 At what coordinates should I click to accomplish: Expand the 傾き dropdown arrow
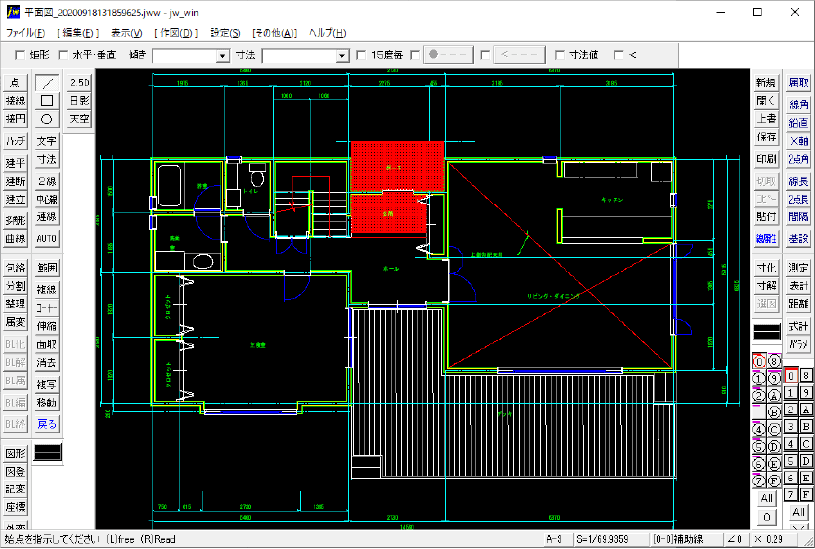point(223,56)
